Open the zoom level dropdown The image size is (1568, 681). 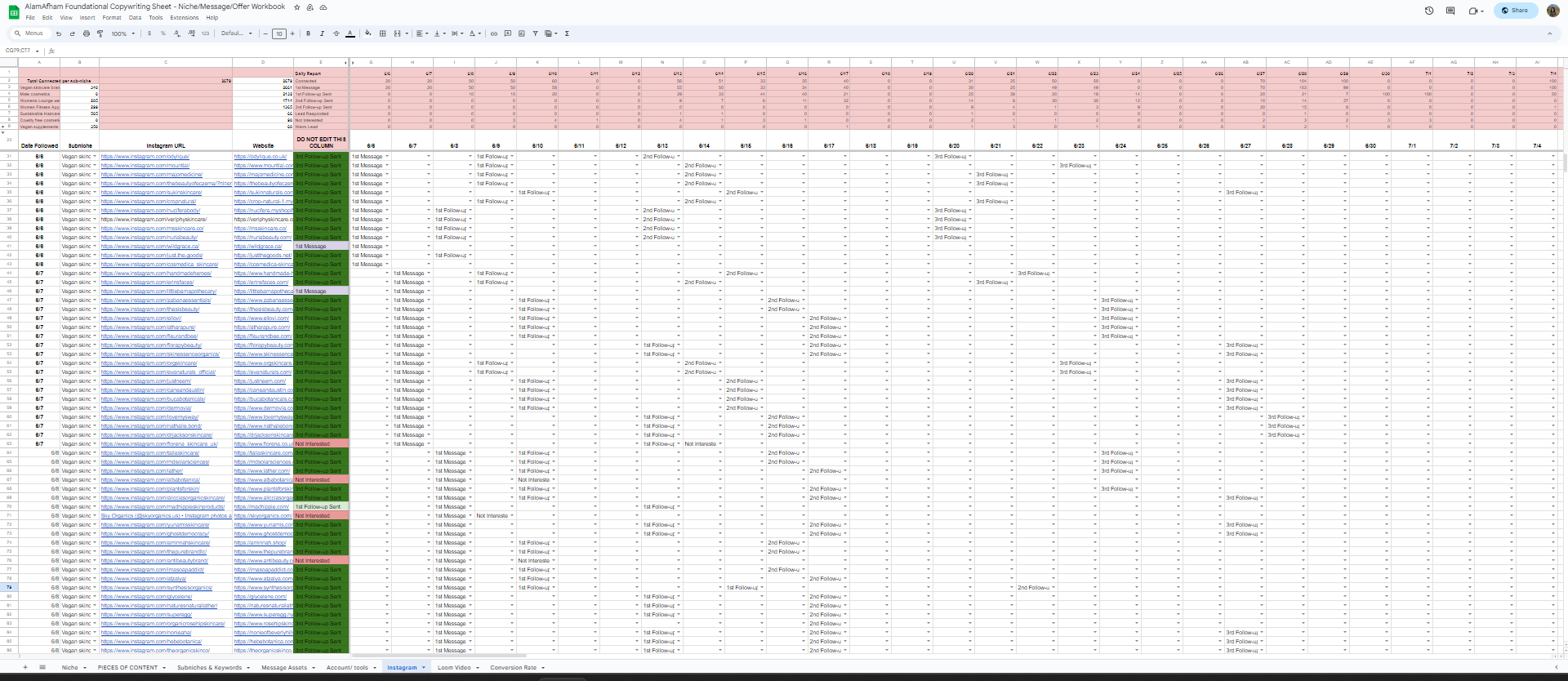tap(122, 33)
